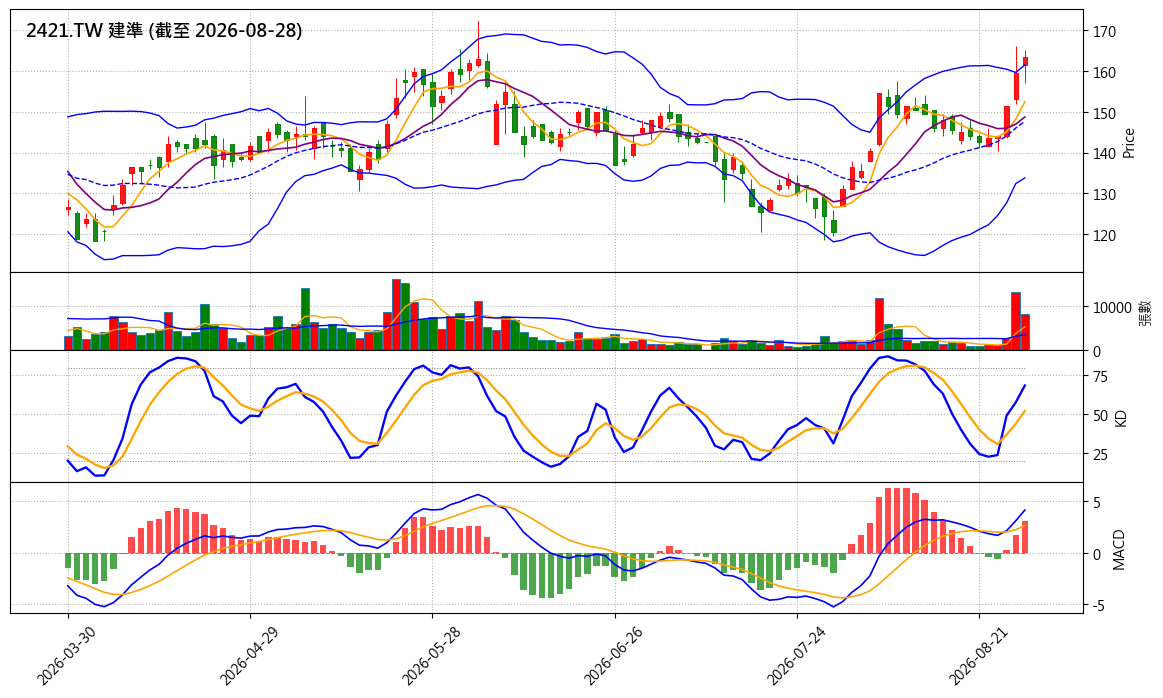Screen dimensions: 1163x698
Task: Click the 5 MACD tick label
Action: point(1096,503)
